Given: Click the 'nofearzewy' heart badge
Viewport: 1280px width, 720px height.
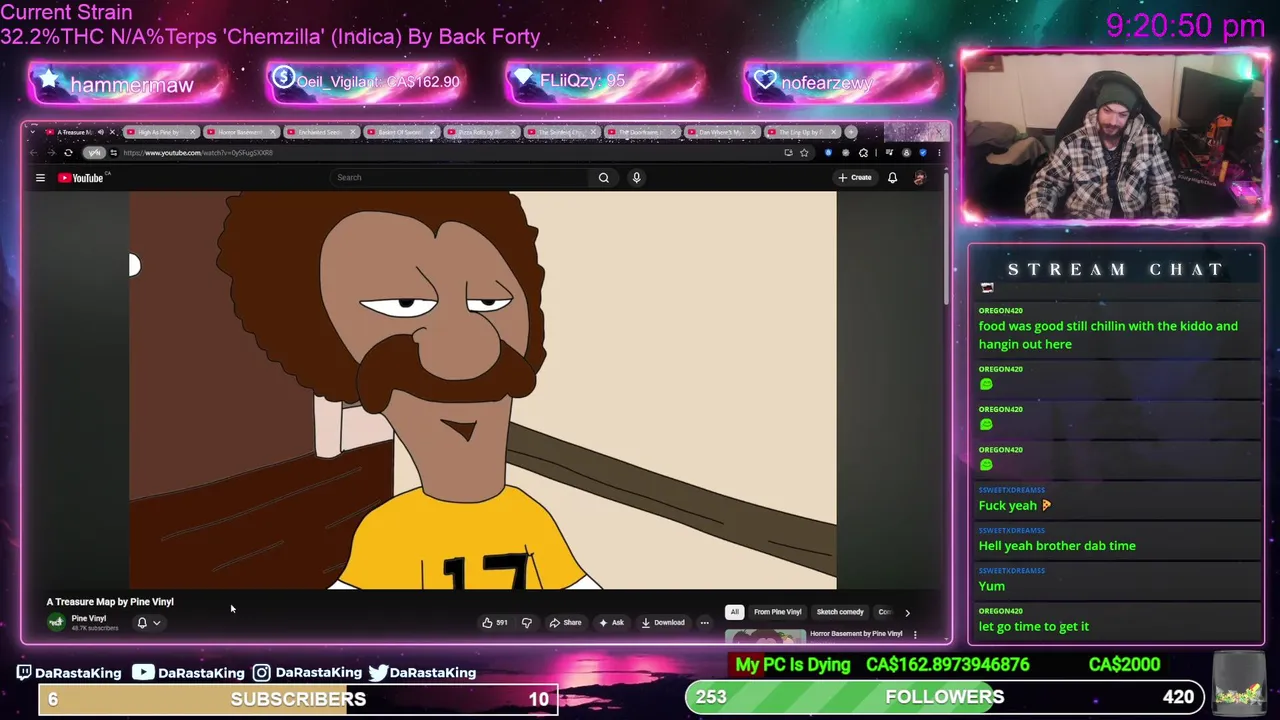Looking at the screenshot, I should coord(843,83).
